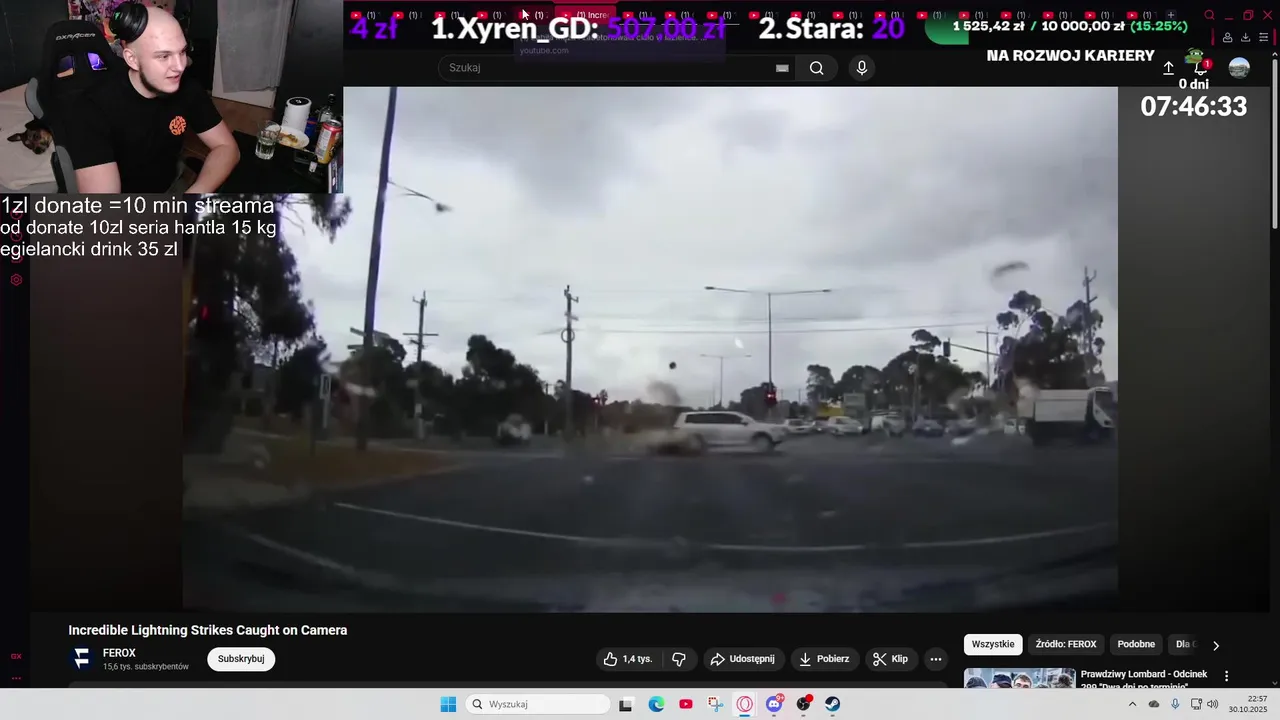
Task: Open FEROX channel name link
Action: 119,653
